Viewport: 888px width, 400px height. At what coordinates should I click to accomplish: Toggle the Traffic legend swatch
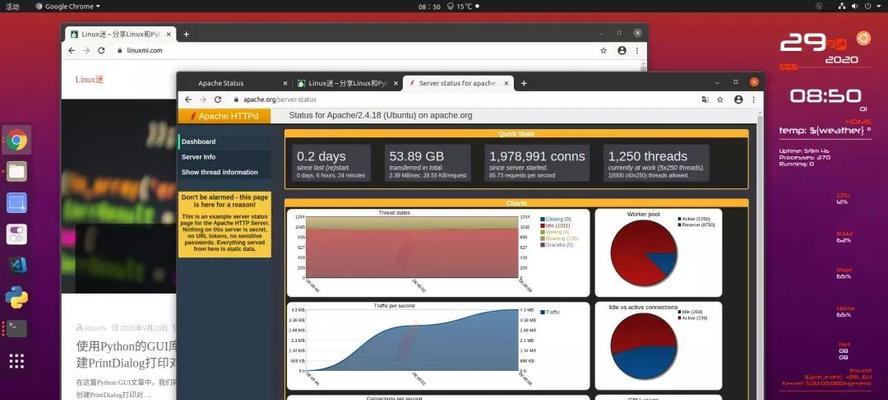[543, 312]
